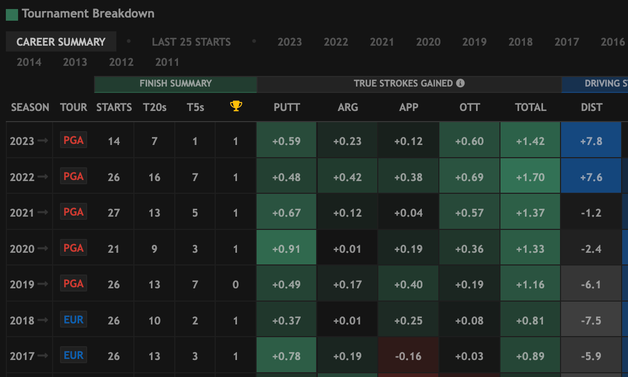Click the PGA tour badge for 2020
This screenshot has width=628, height=377.
74,248
